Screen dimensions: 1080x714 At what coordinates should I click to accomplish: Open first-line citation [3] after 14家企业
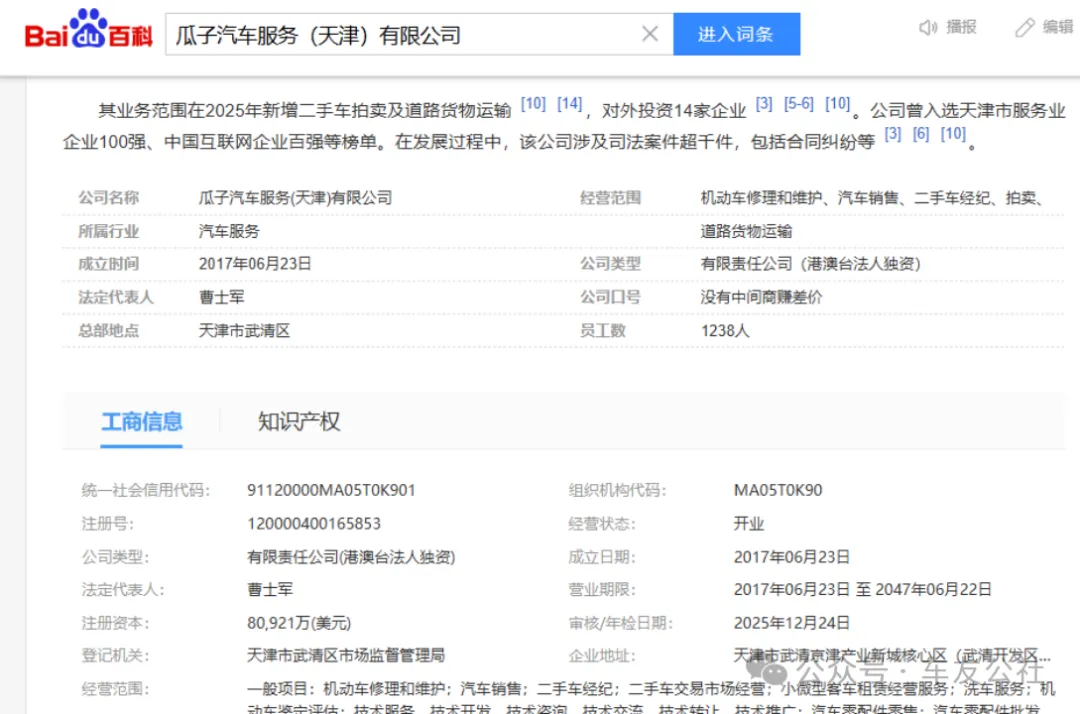point(763,104)
